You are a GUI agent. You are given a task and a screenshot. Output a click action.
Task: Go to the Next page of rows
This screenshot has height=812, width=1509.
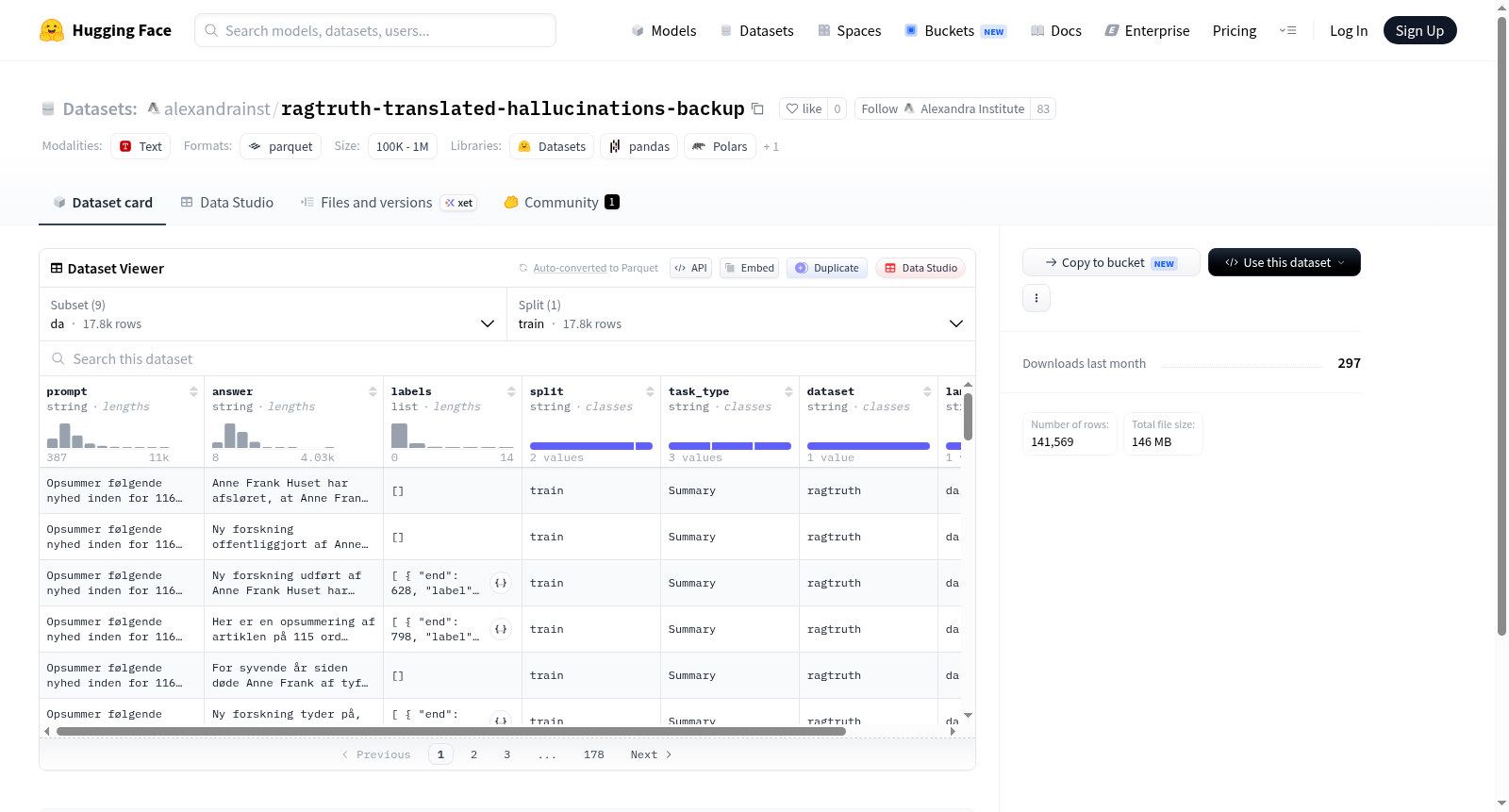coord(651,754)
